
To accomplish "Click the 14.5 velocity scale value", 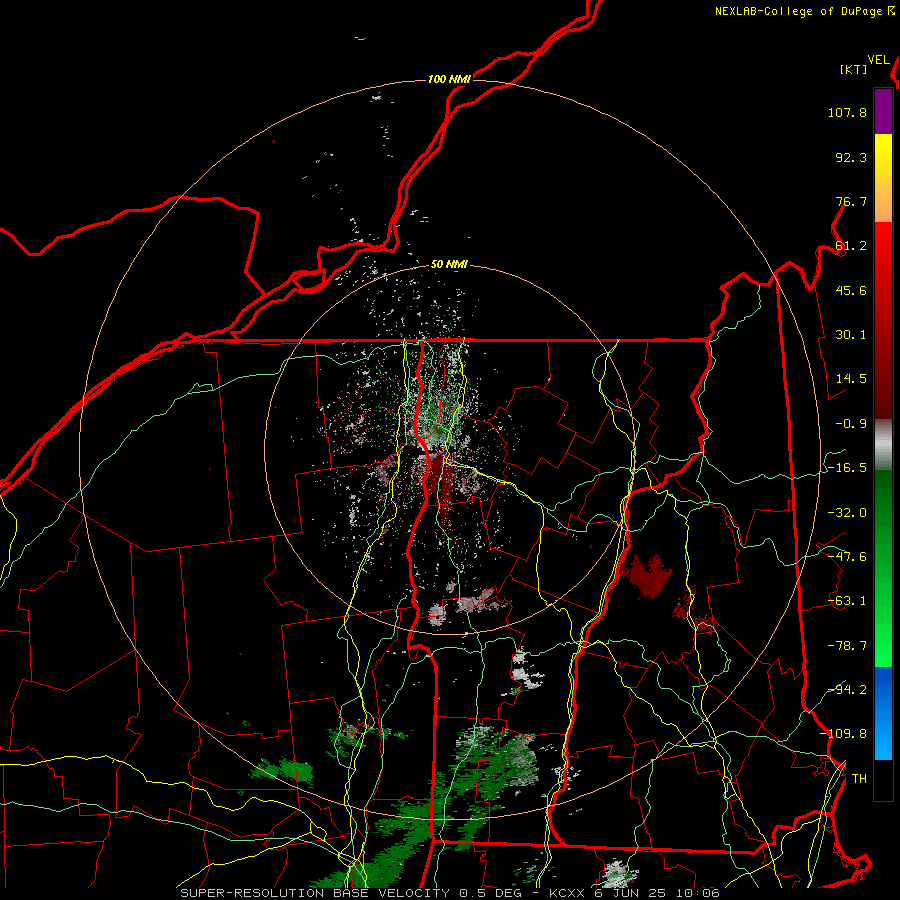I will coord(851,379).
